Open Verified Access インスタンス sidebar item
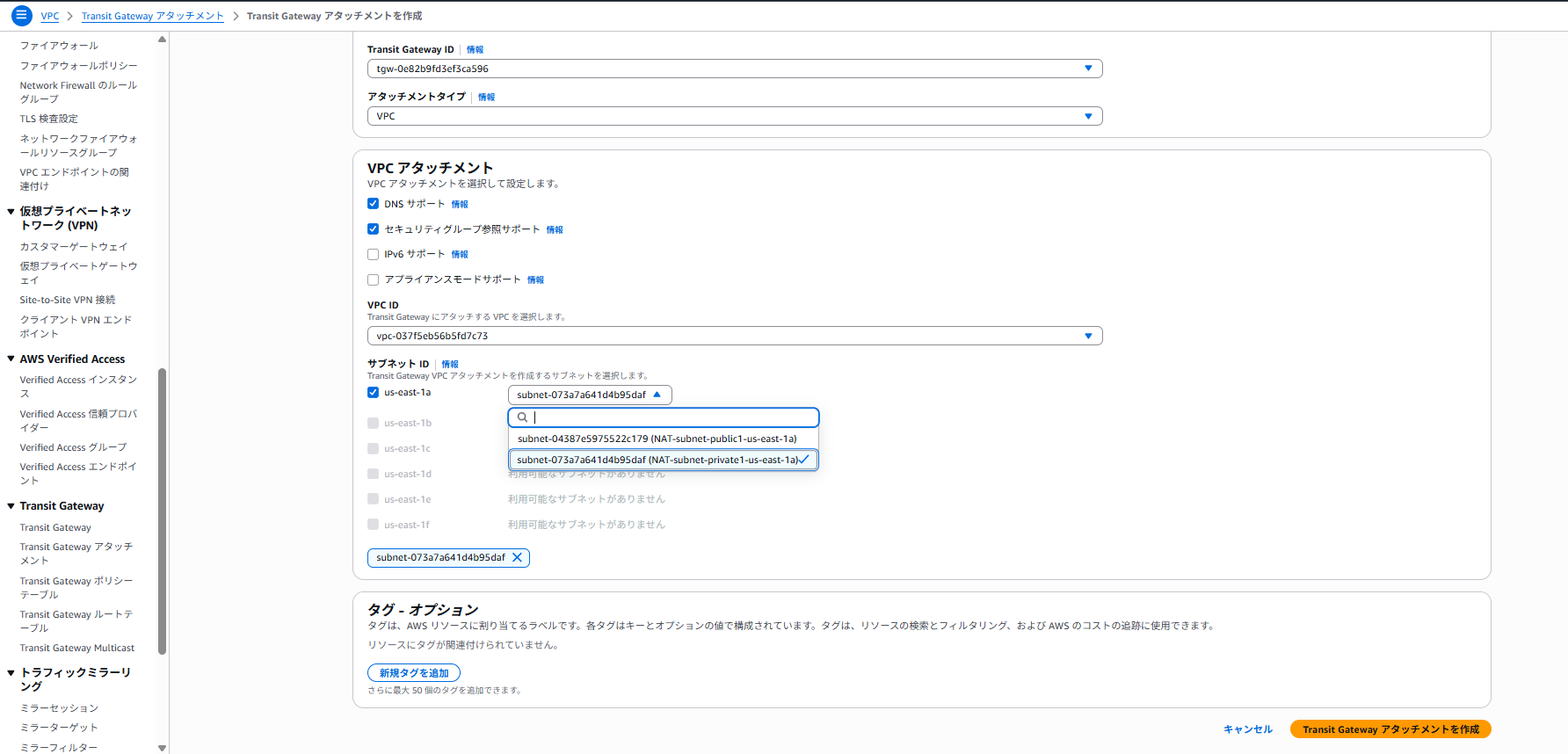Image resolution: width=1568 pixels, height=754 pixels. click(78, 387)
